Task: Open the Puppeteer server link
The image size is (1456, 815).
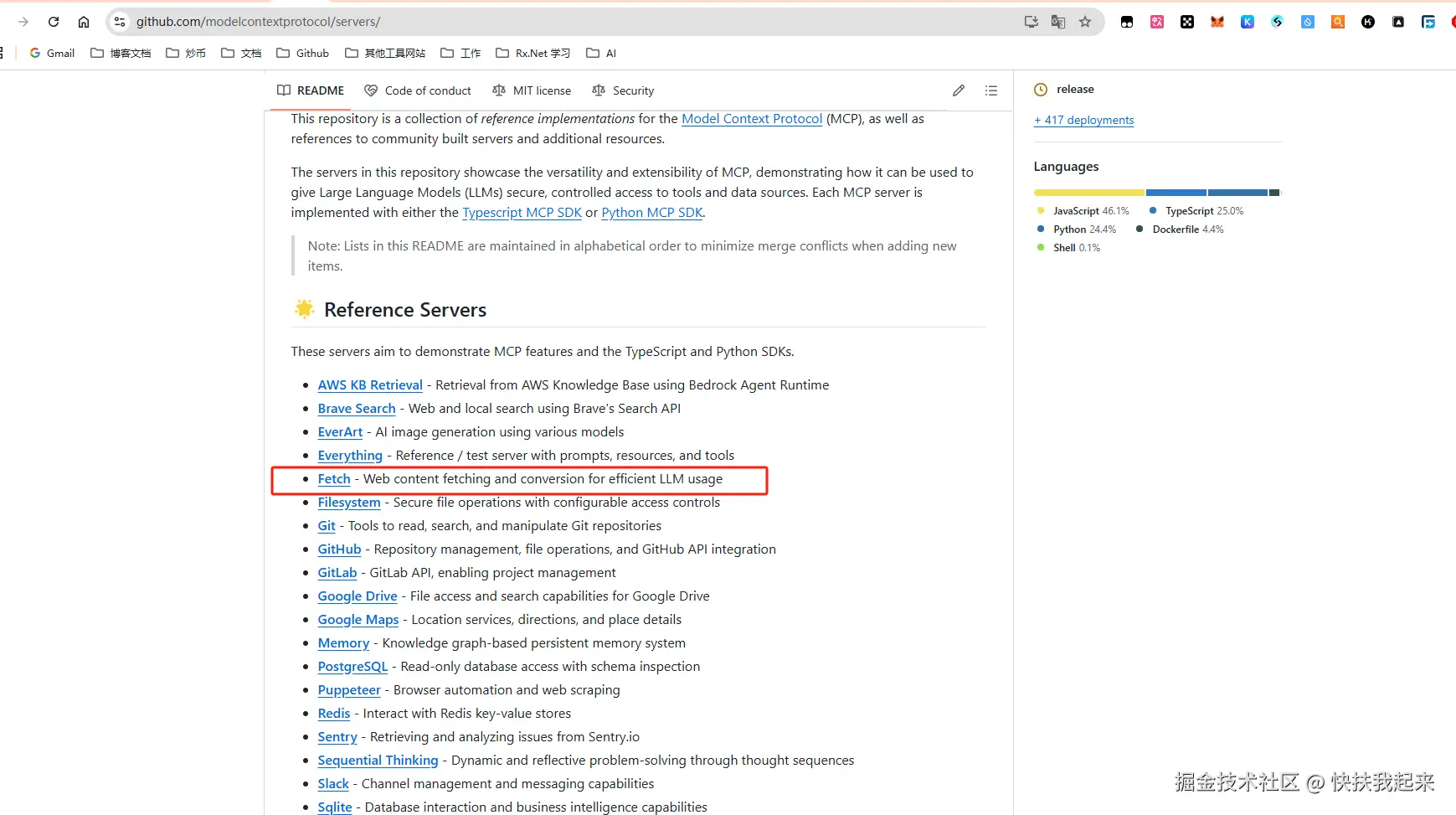Action: coord(349,690)
